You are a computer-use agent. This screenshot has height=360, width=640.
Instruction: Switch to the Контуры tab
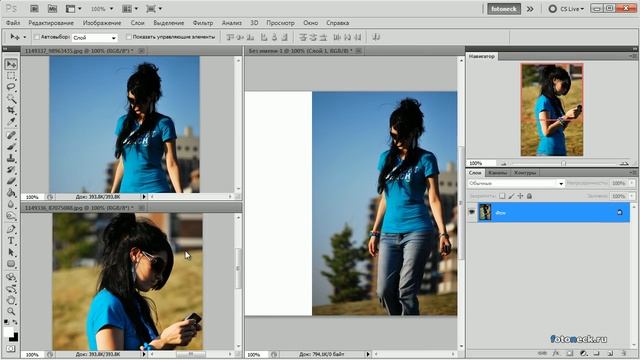pyautogui.click(x=525, y=173)
